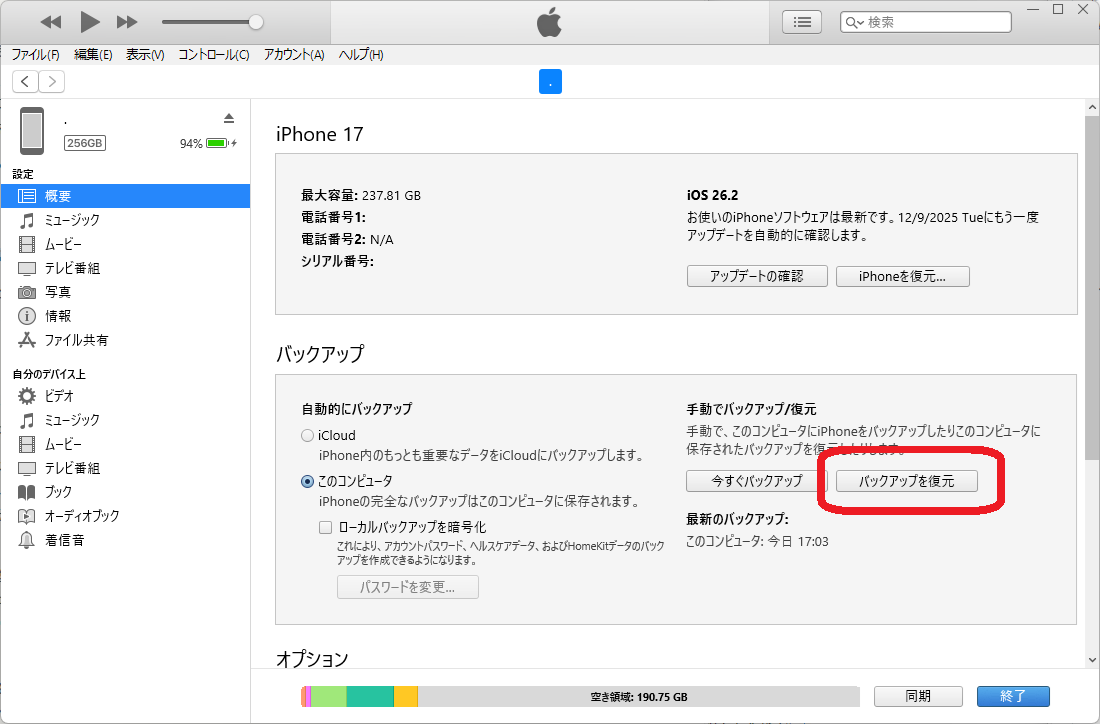The image size is (1100, 724).
Task: Click iPhoneを復元... button
Action: pos(902,276)
